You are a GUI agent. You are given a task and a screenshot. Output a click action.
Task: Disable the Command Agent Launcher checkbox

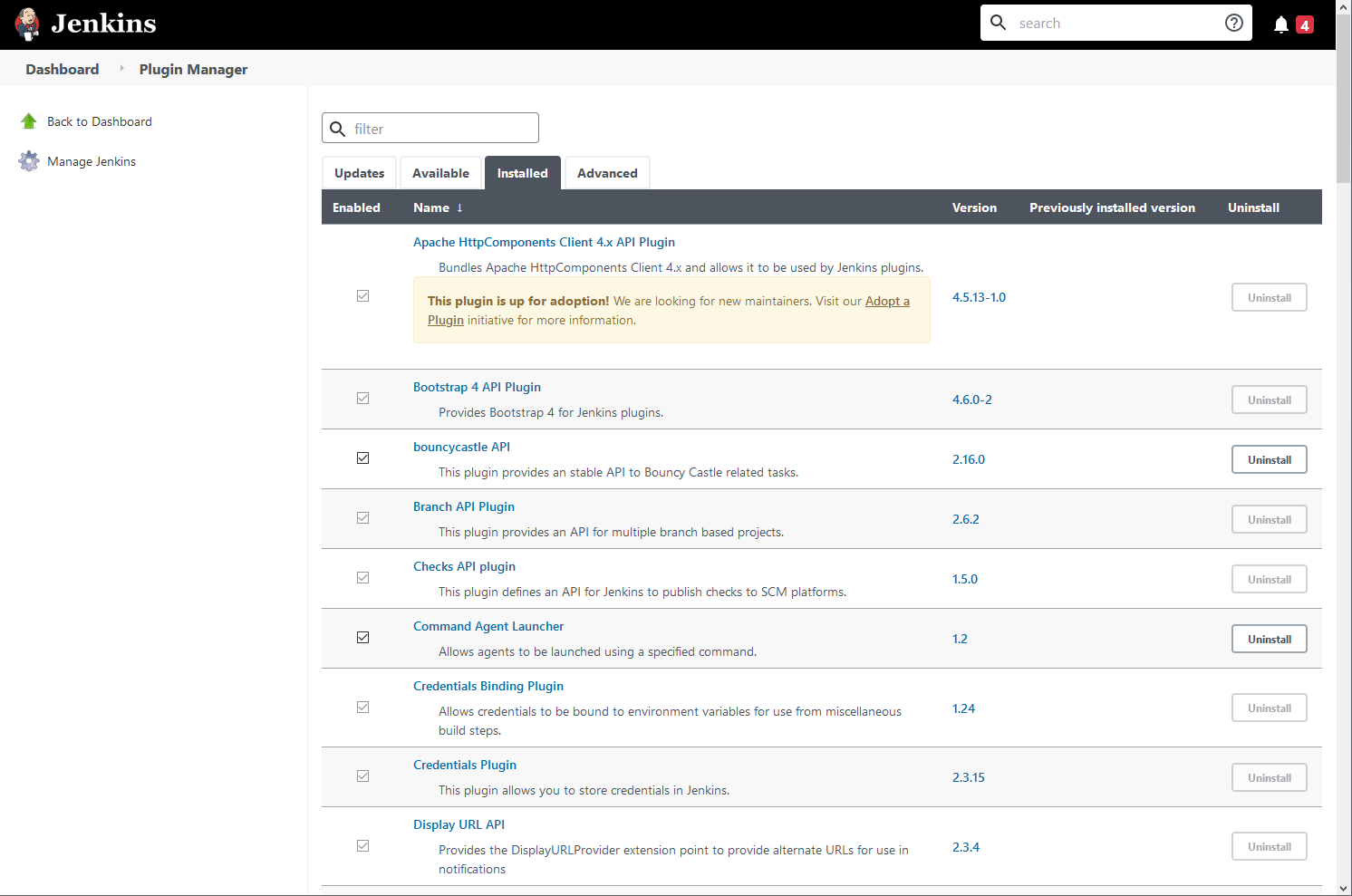362,638
